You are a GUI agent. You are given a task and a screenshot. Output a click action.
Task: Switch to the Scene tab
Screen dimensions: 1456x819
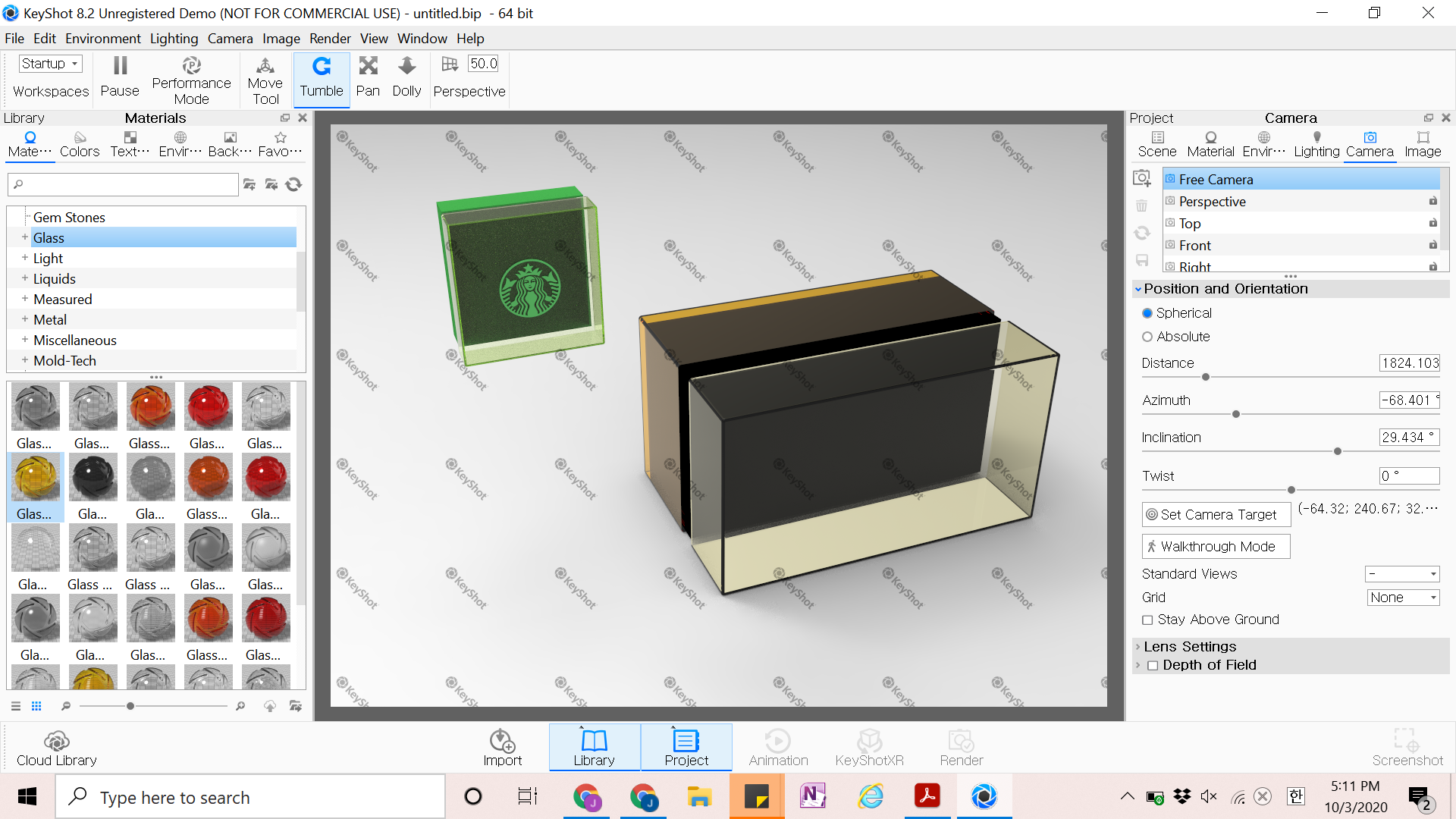pyautogui.click(x=1157, y=143)
